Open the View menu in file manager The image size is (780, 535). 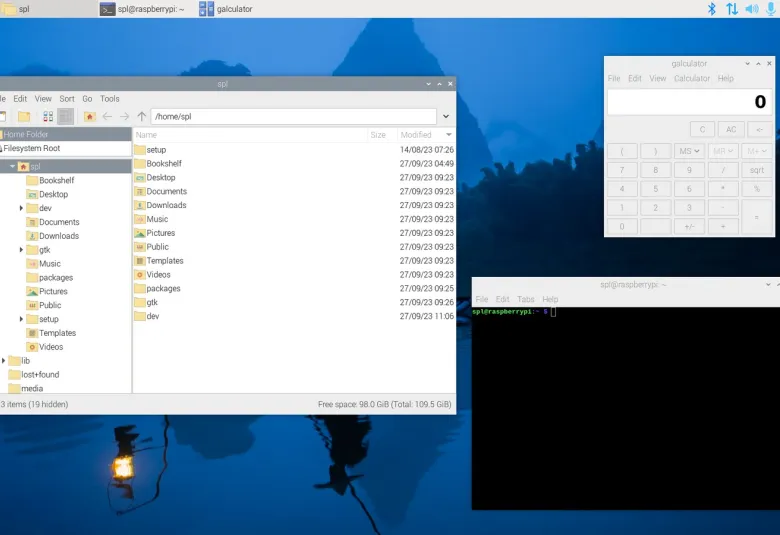(43, 99)
